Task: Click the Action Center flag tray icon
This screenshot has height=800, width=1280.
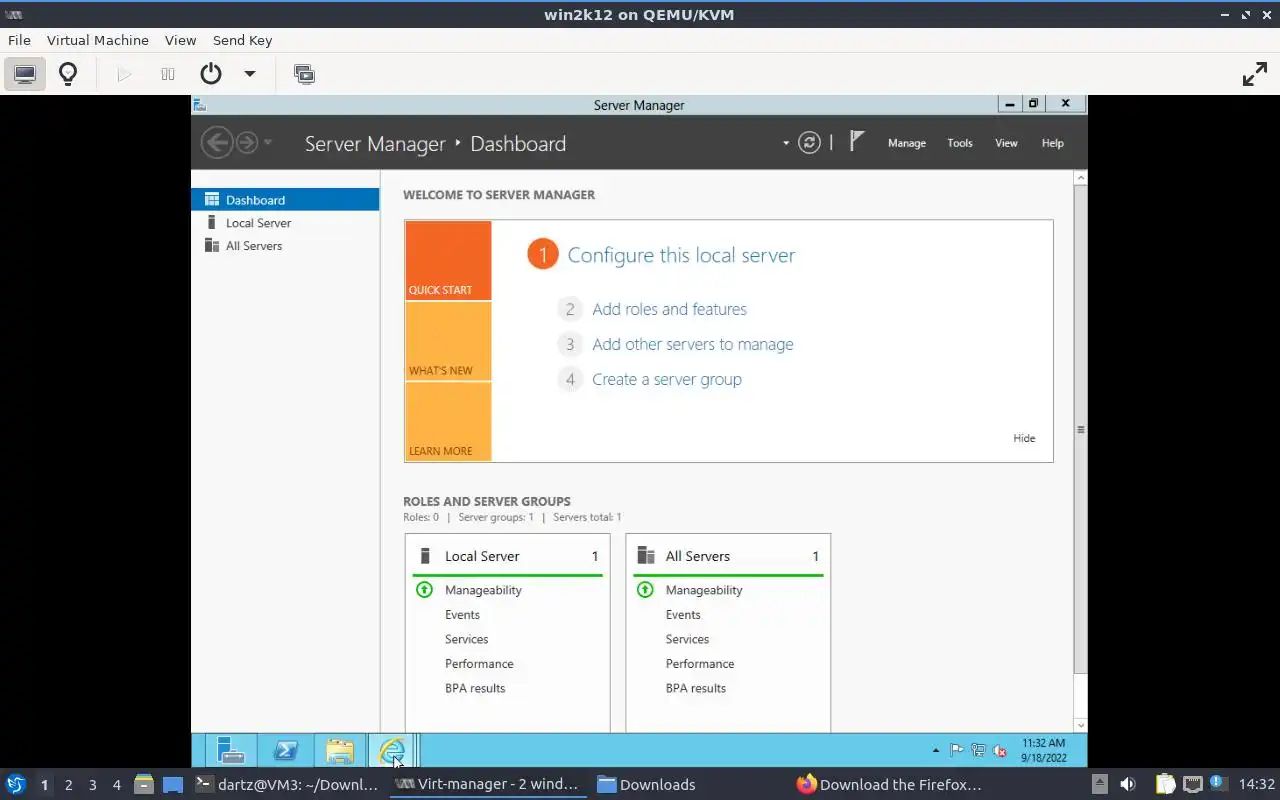Action: 957,750
